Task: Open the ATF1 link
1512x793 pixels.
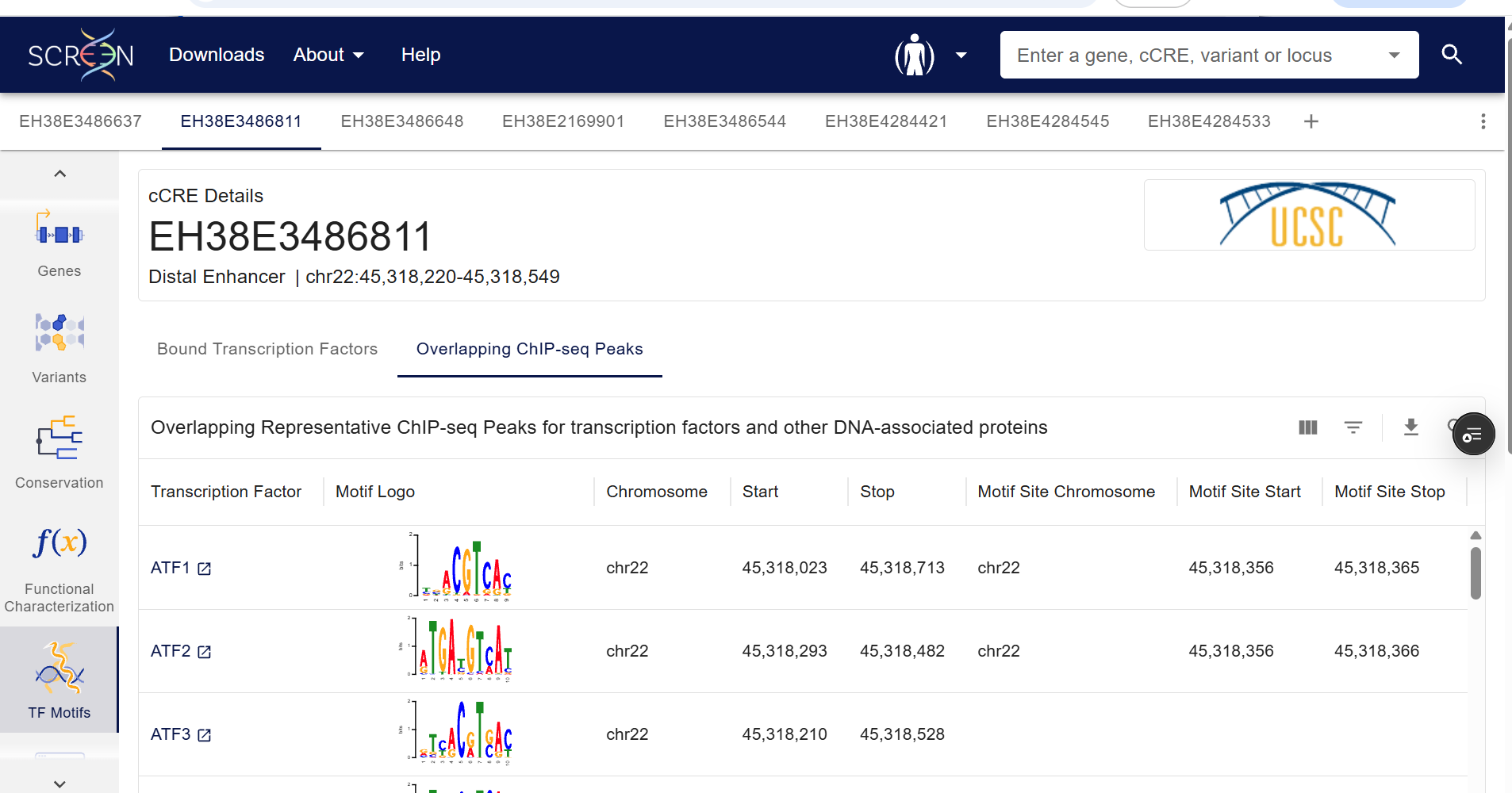Action: tap(171, 568)
